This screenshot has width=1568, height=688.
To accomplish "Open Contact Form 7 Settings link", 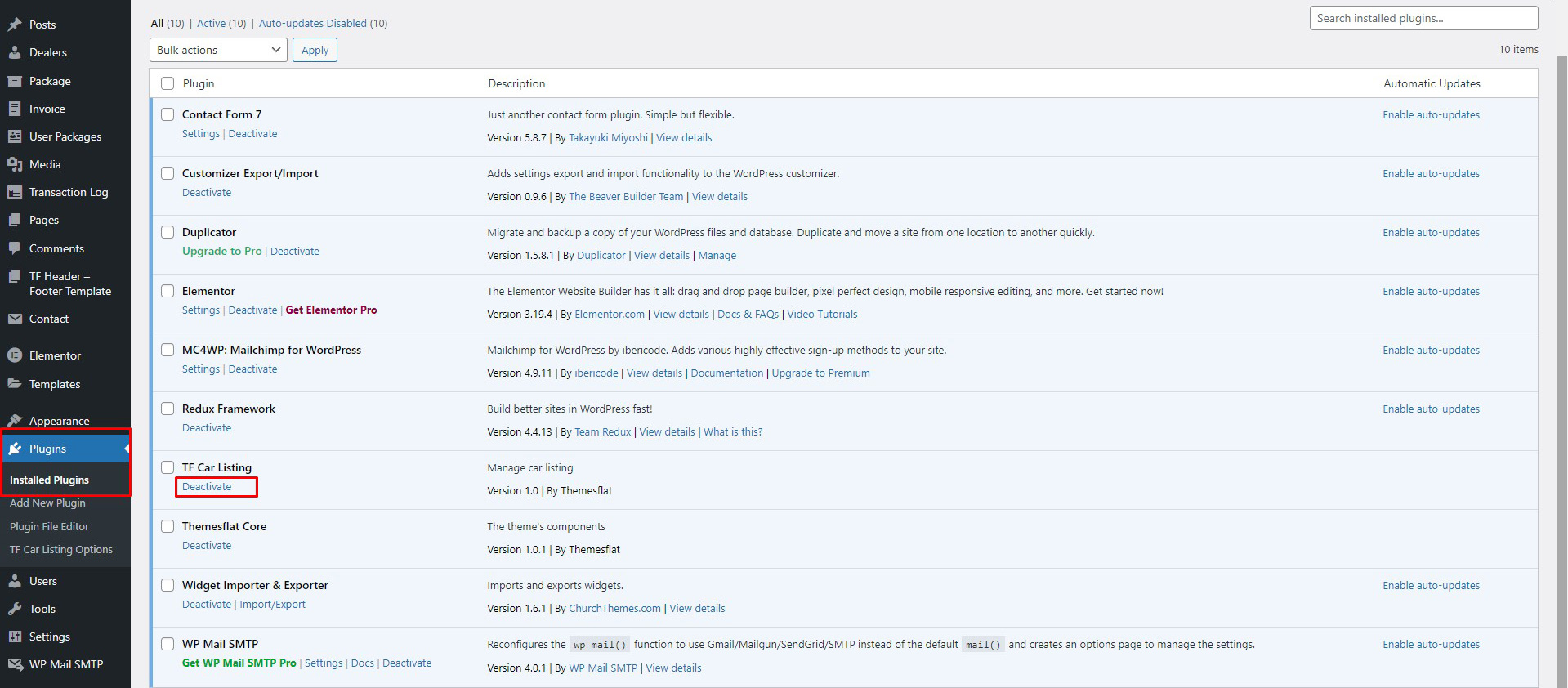I will [201, 133].
